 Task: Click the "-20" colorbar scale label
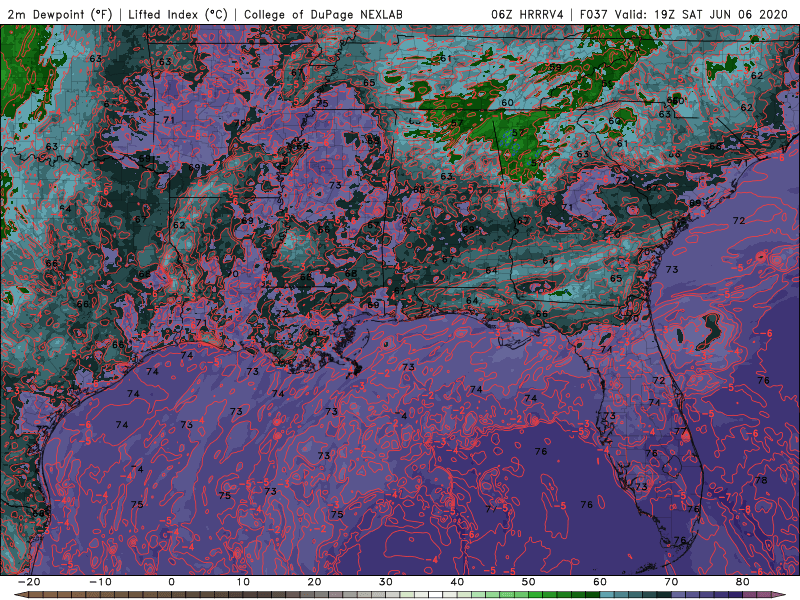[29, 582]
